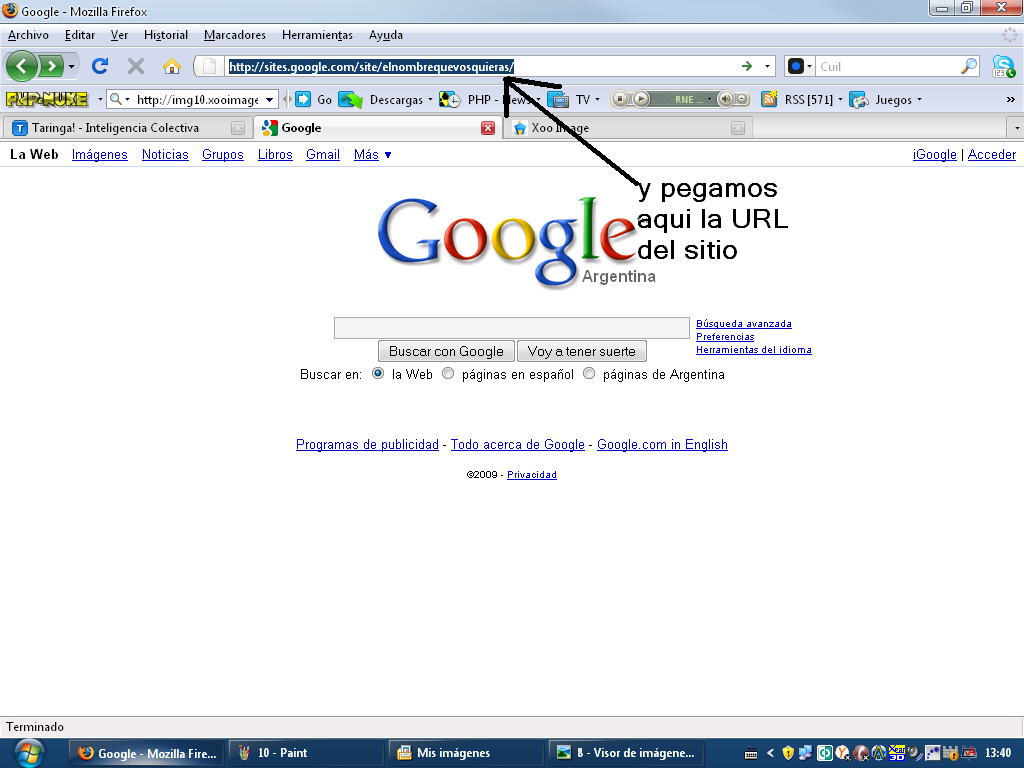Open the Ayuda menu

point(386,35)
